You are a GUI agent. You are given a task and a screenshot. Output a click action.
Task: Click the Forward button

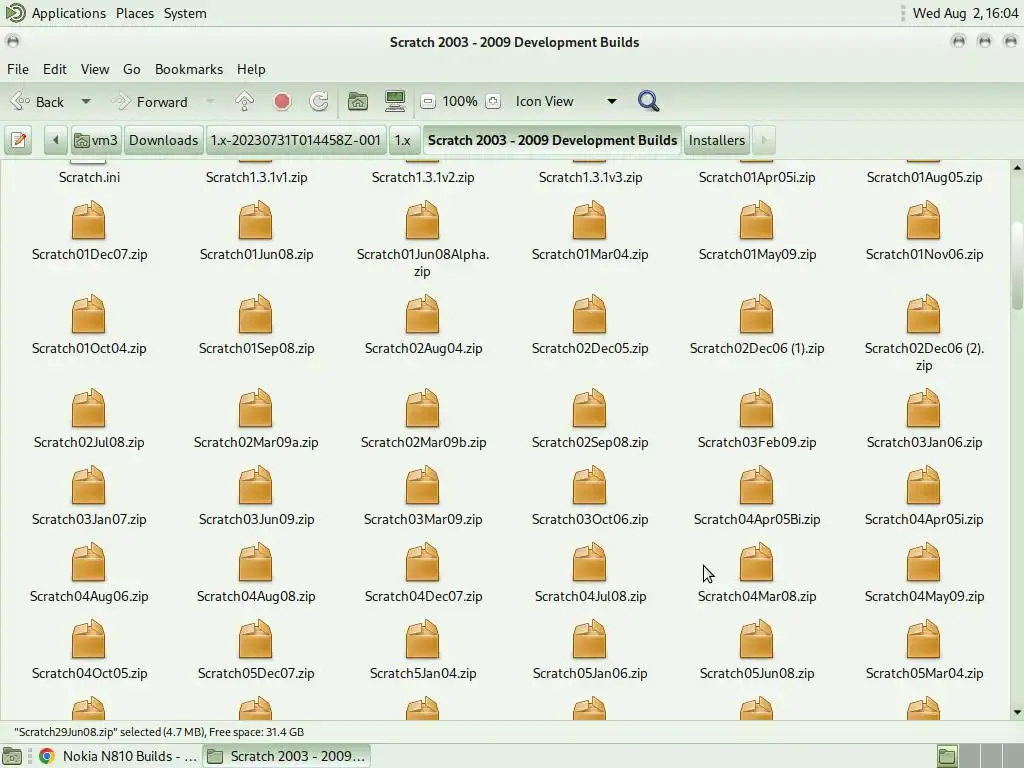pos(152,101)
